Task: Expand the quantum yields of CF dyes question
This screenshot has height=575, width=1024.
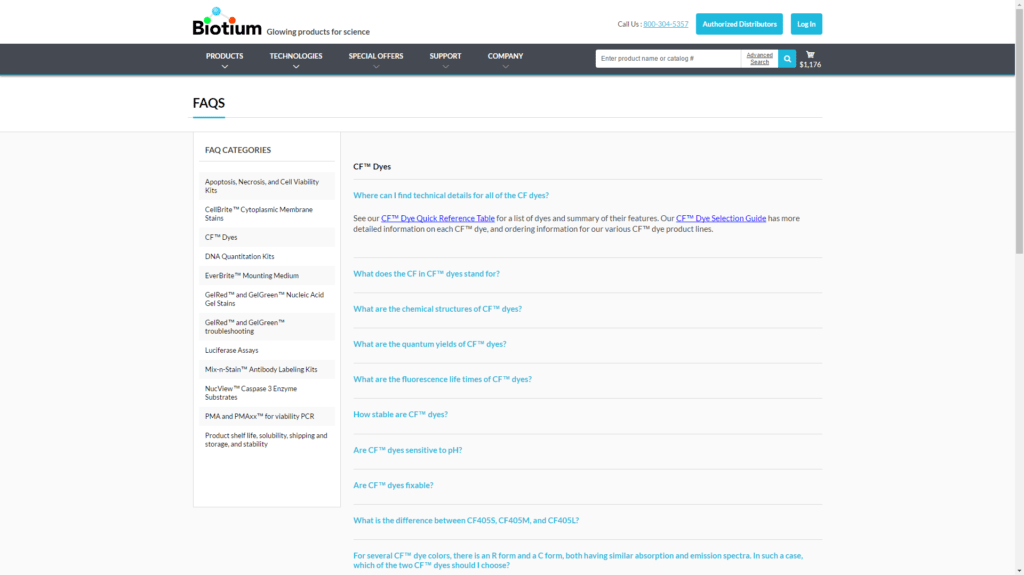Action: (x=430, y=344)
